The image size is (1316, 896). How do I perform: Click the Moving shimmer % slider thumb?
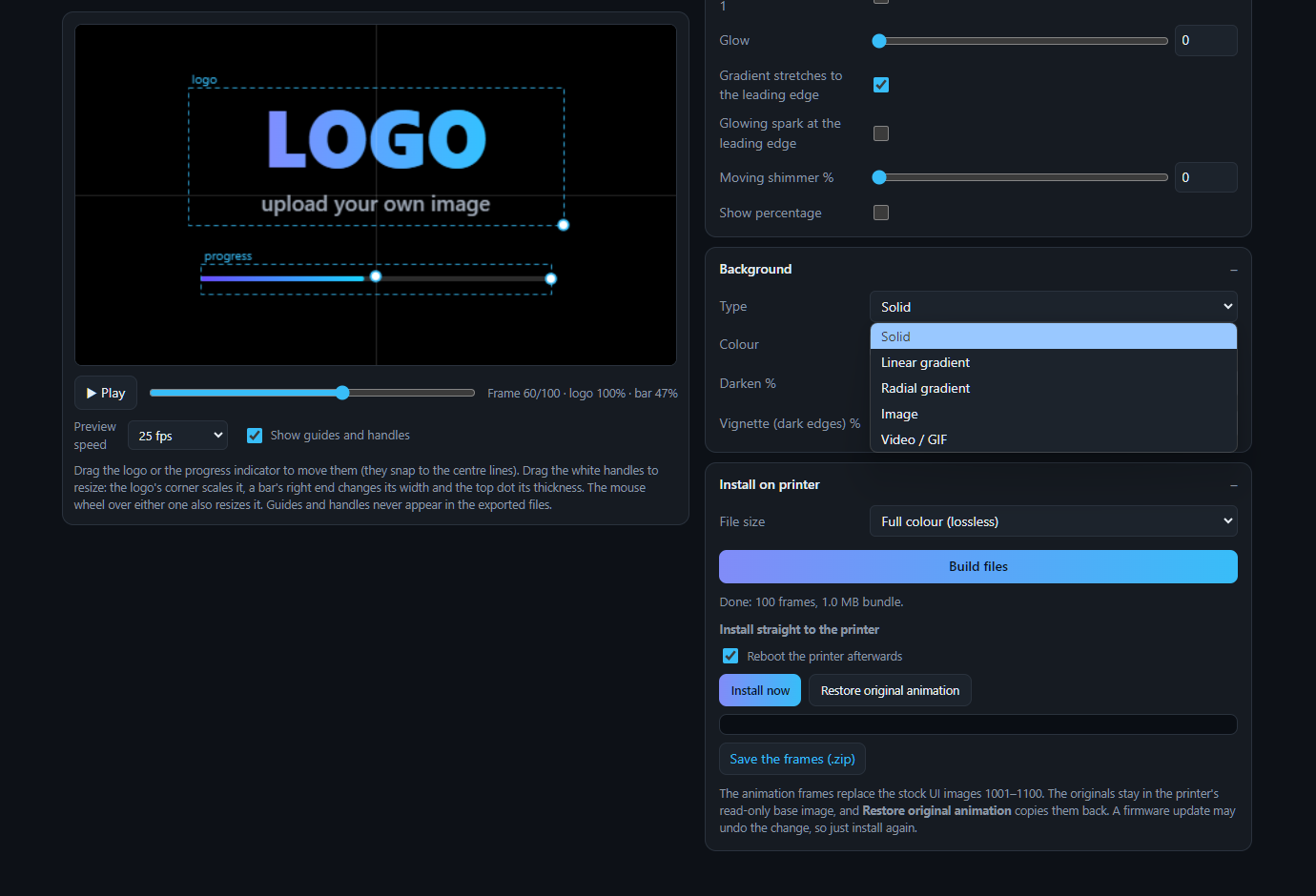(x=879, y=177)
